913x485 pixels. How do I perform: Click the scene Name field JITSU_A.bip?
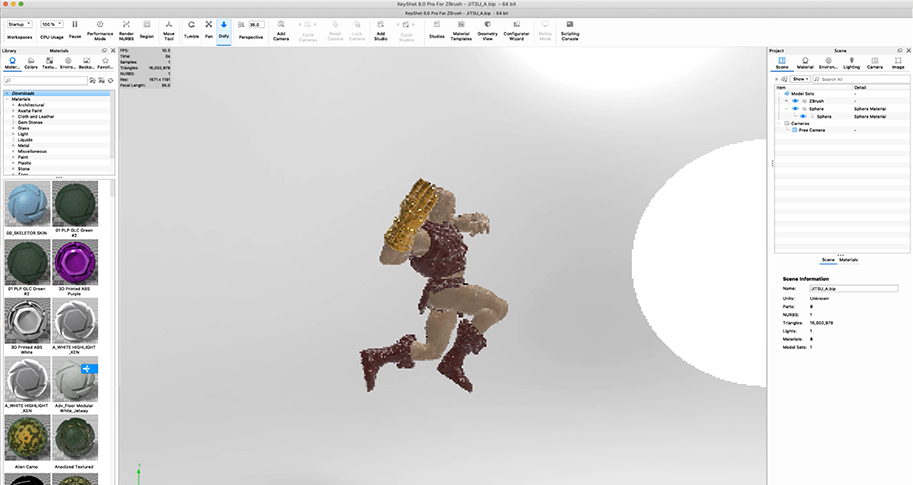tap(854, 289)
